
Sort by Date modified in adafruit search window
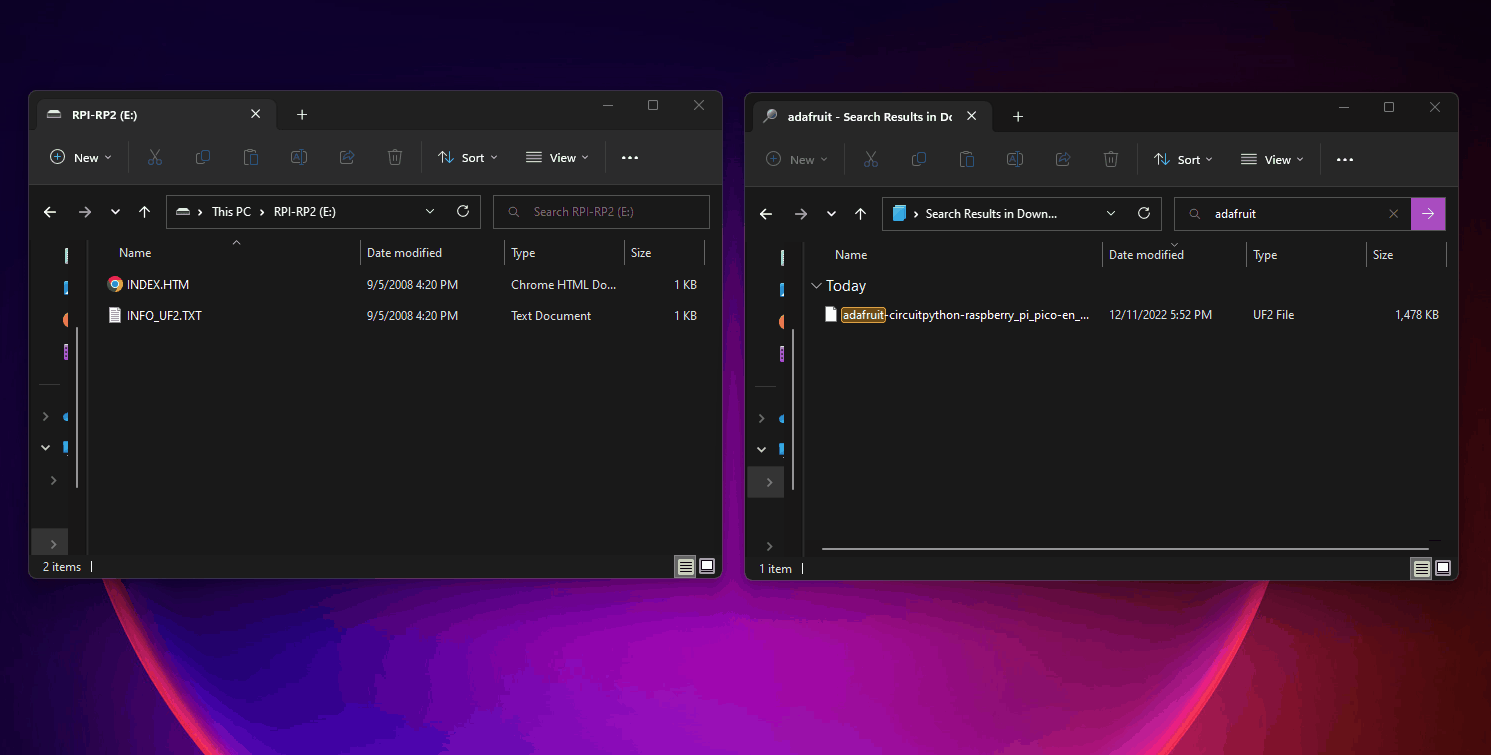[x=1146, y=255]
